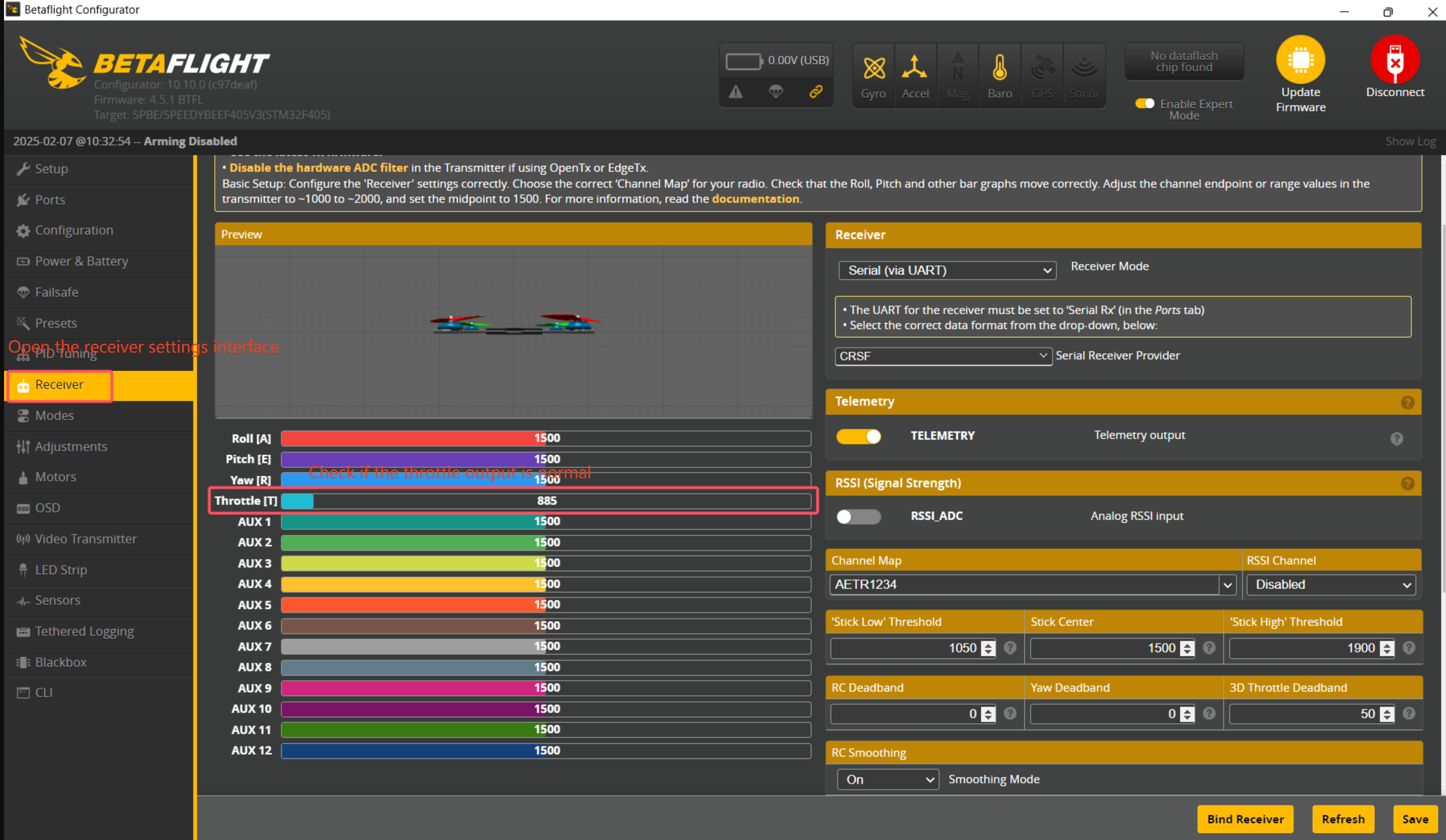
Task: Click Disable the hardware ADC filter link
Action: click(318, 167)
